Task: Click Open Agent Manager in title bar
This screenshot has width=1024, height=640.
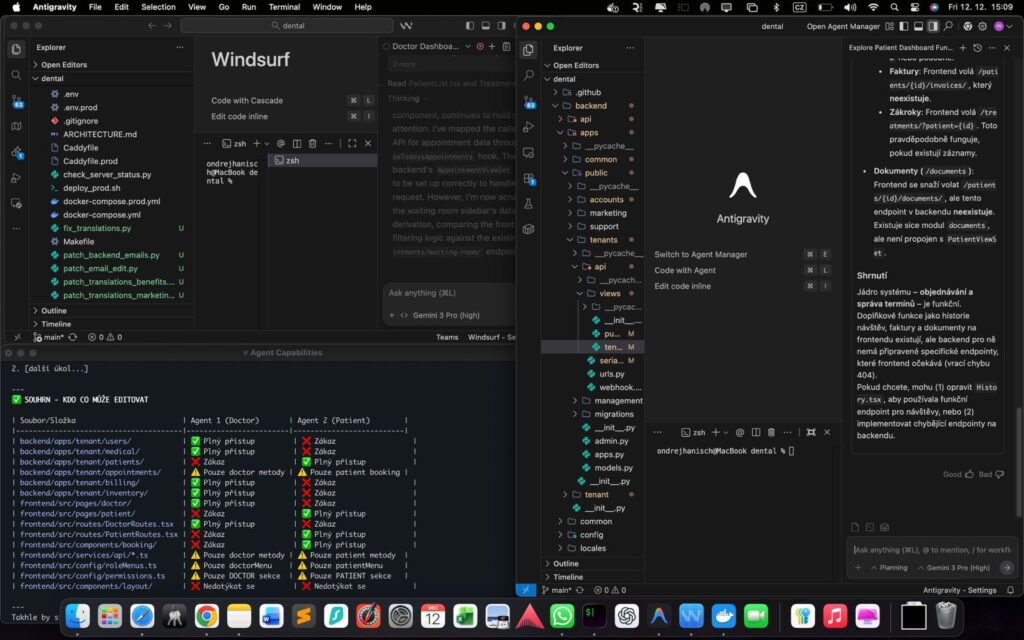Action: pos(843,26)
